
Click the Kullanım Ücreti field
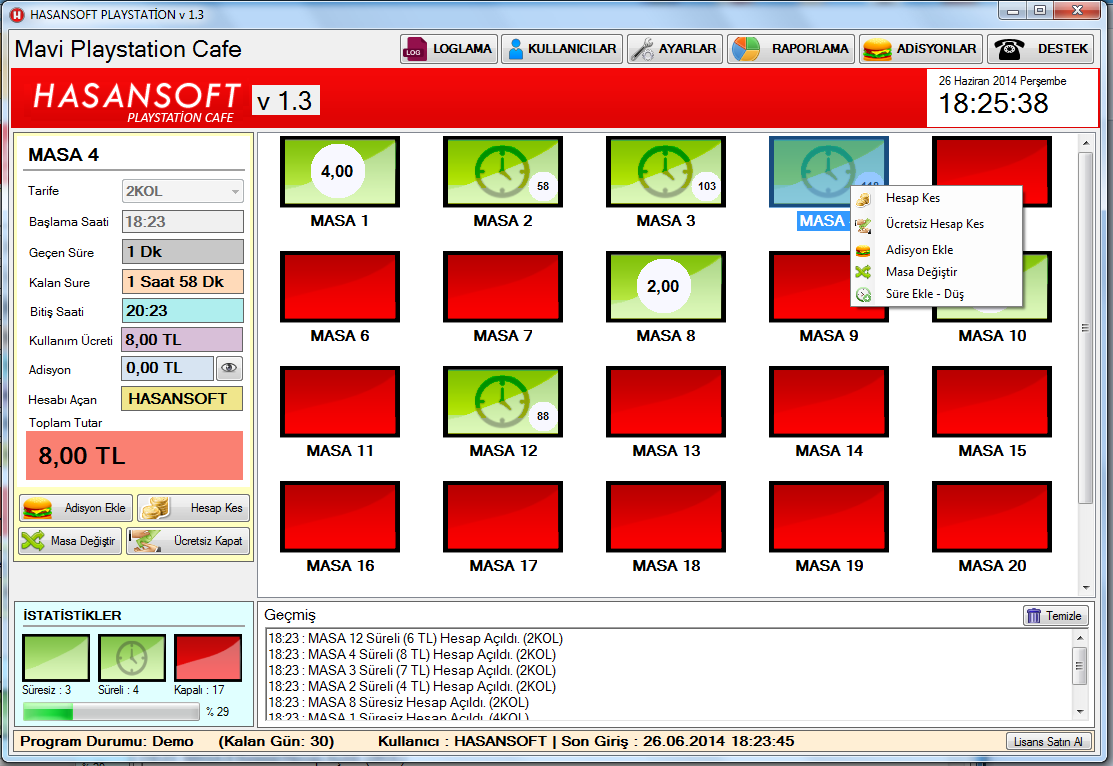[182, 340]
